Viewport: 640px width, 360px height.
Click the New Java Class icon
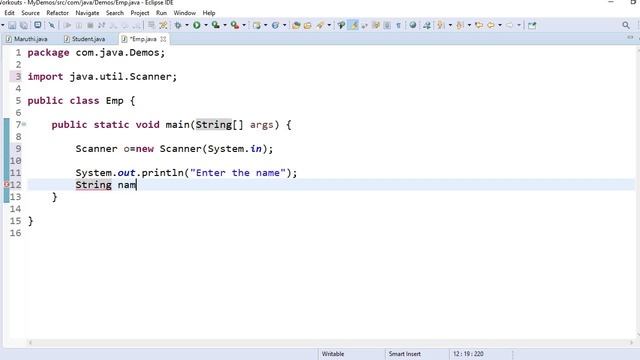pyautogui.click(x=276, y=25)
